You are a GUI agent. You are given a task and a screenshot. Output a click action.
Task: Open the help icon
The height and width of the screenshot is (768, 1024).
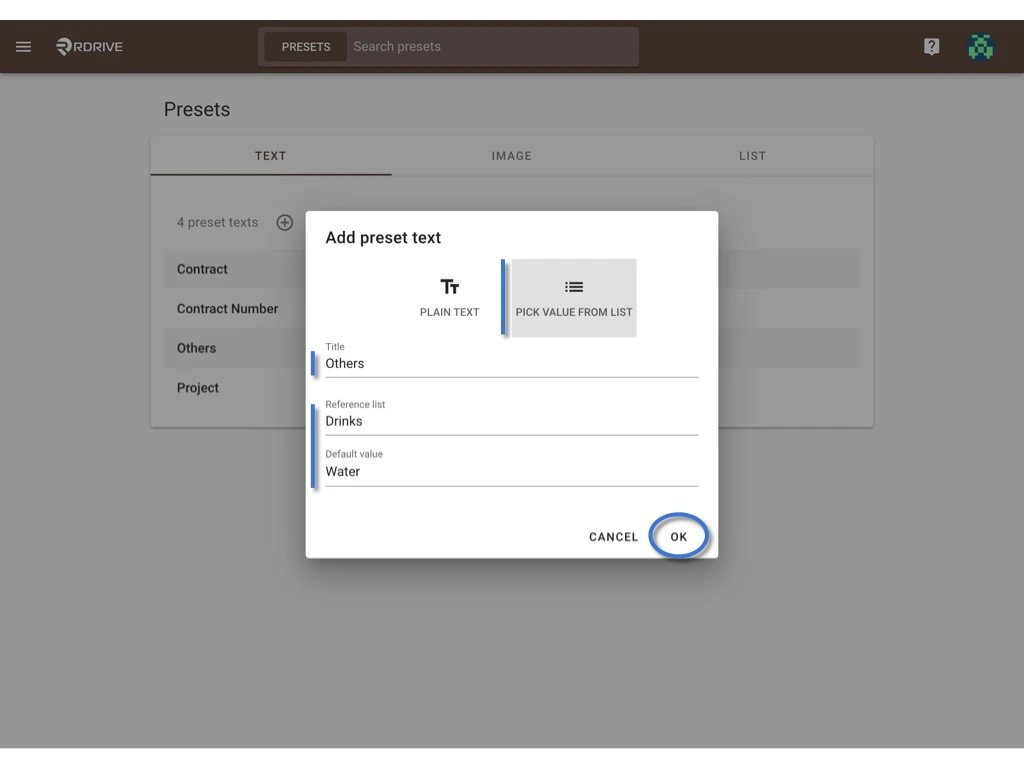(931, 46)
